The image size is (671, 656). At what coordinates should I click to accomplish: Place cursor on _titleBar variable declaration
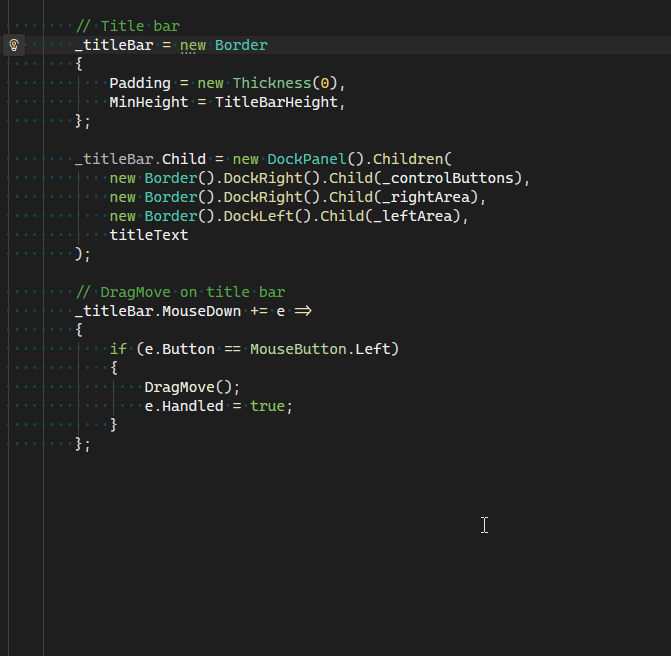point(114,45)
